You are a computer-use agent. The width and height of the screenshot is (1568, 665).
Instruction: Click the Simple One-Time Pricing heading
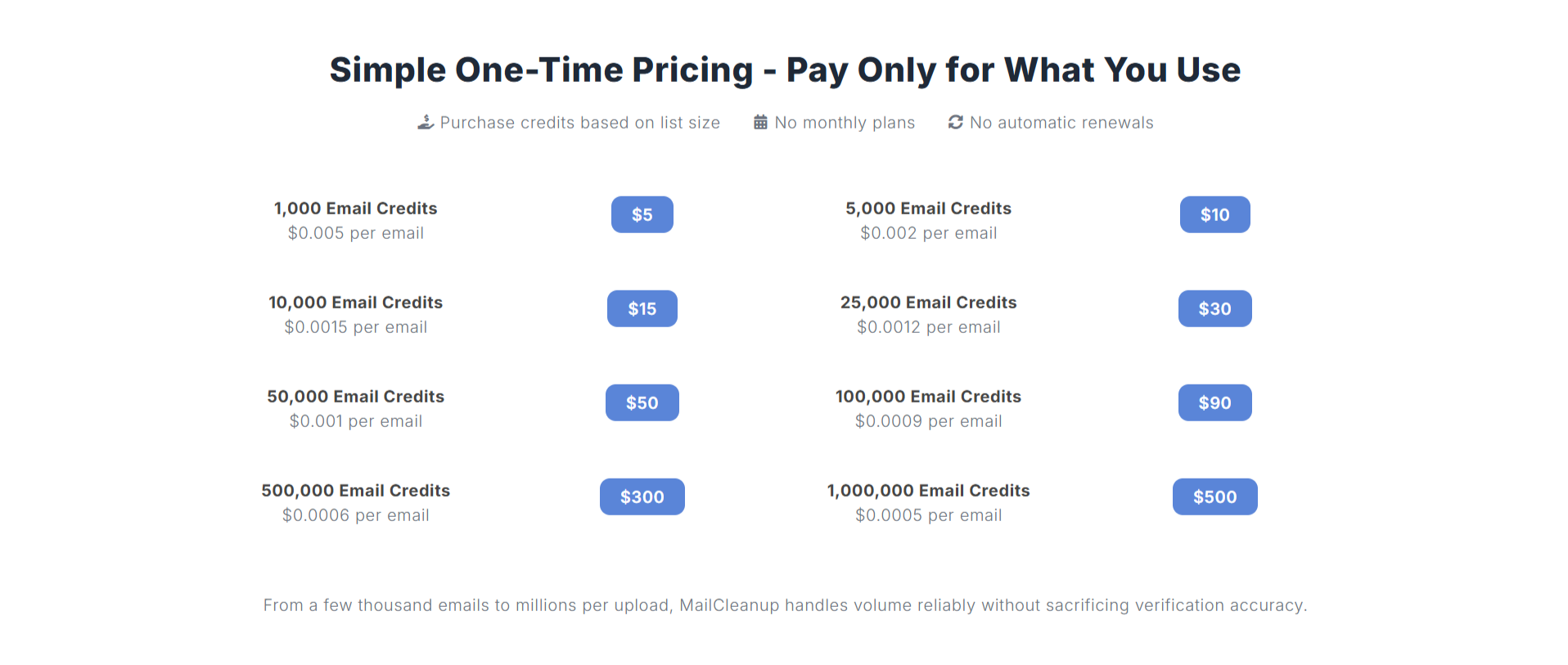[784, 70]
